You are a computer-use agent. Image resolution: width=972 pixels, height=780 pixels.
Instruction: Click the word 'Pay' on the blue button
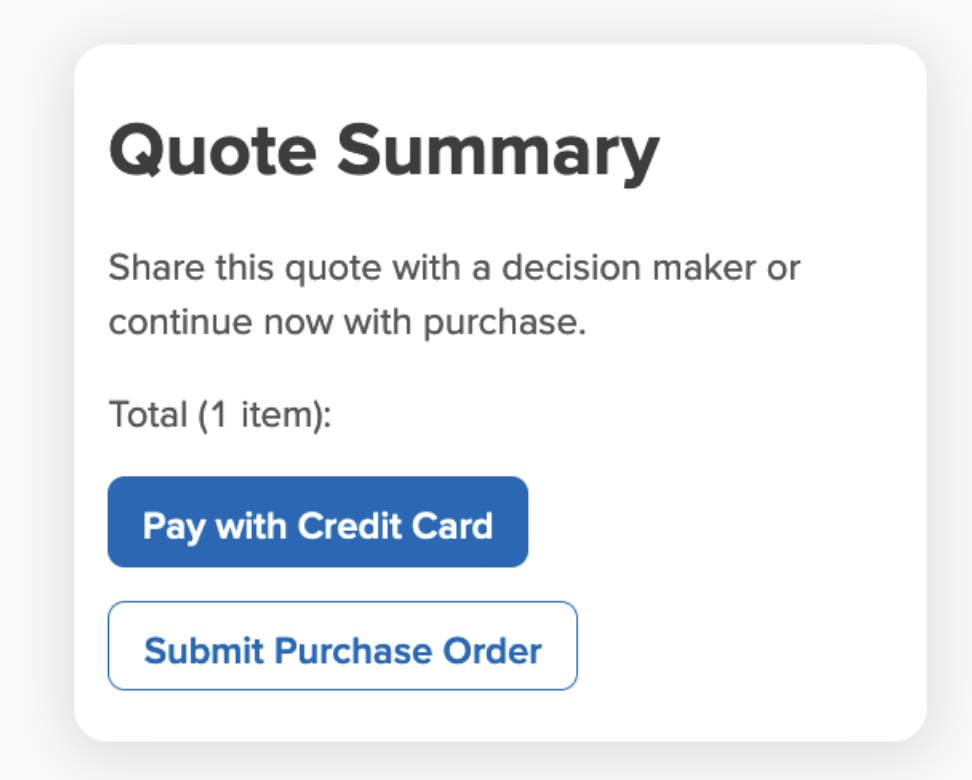tap(174, 528)
